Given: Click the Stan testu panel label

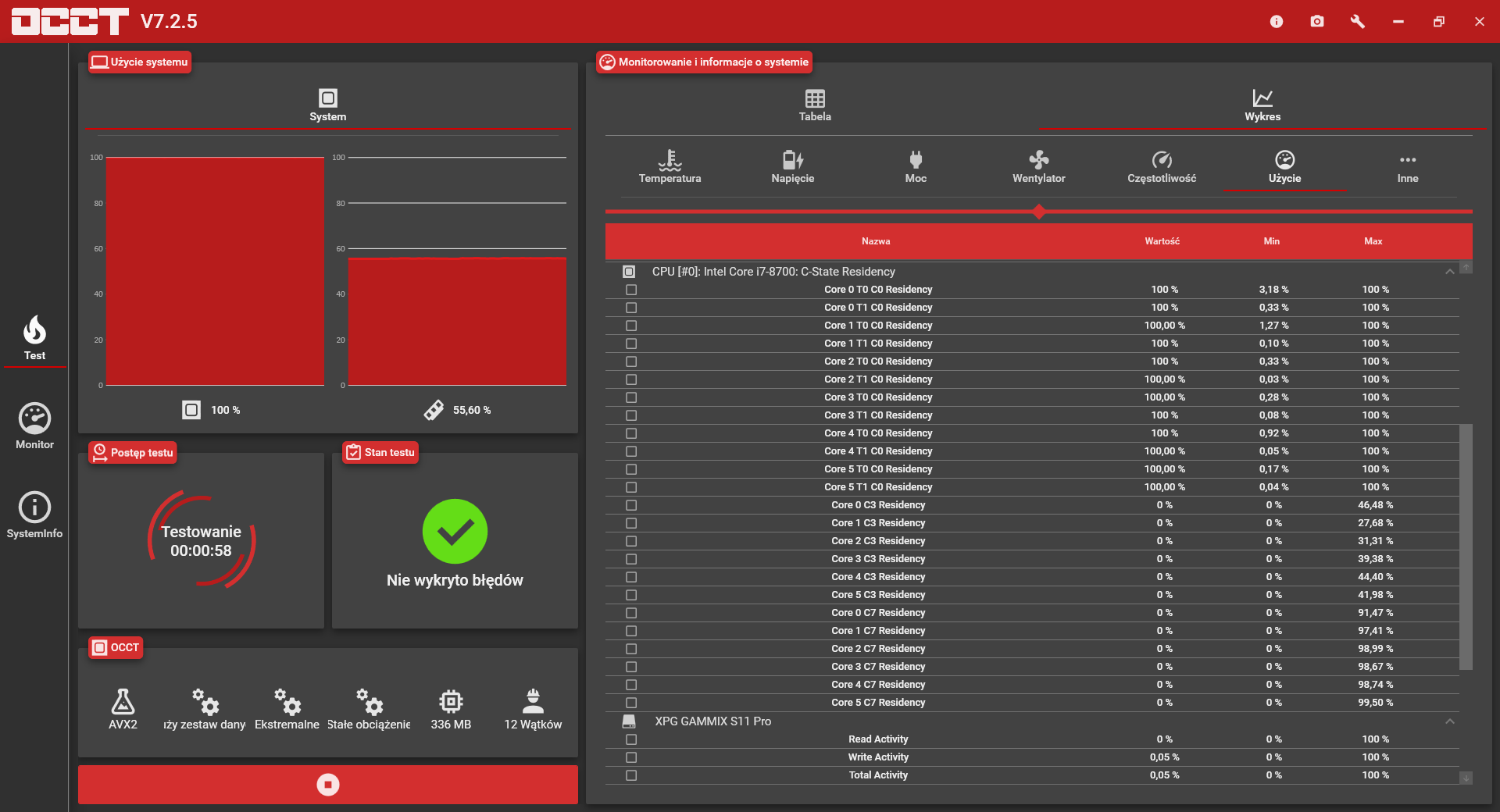Looking at the screenshot, I should click(380, 453).
